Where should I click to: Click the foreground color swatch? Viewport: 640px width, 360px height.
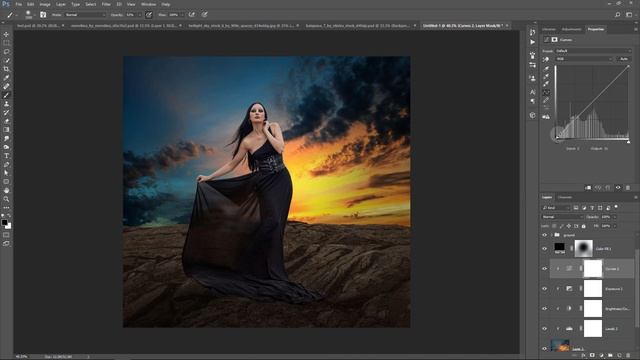(x=4, y=222)
